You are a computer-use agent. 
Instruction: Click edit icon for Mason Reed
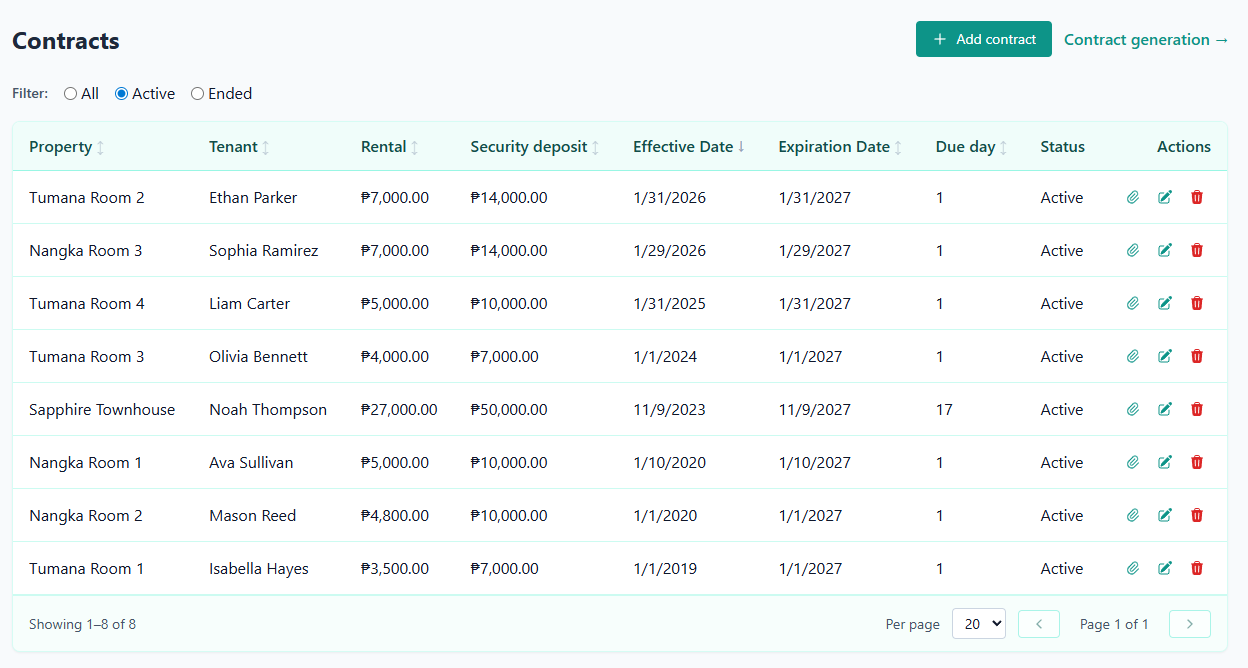(1165, 516)
